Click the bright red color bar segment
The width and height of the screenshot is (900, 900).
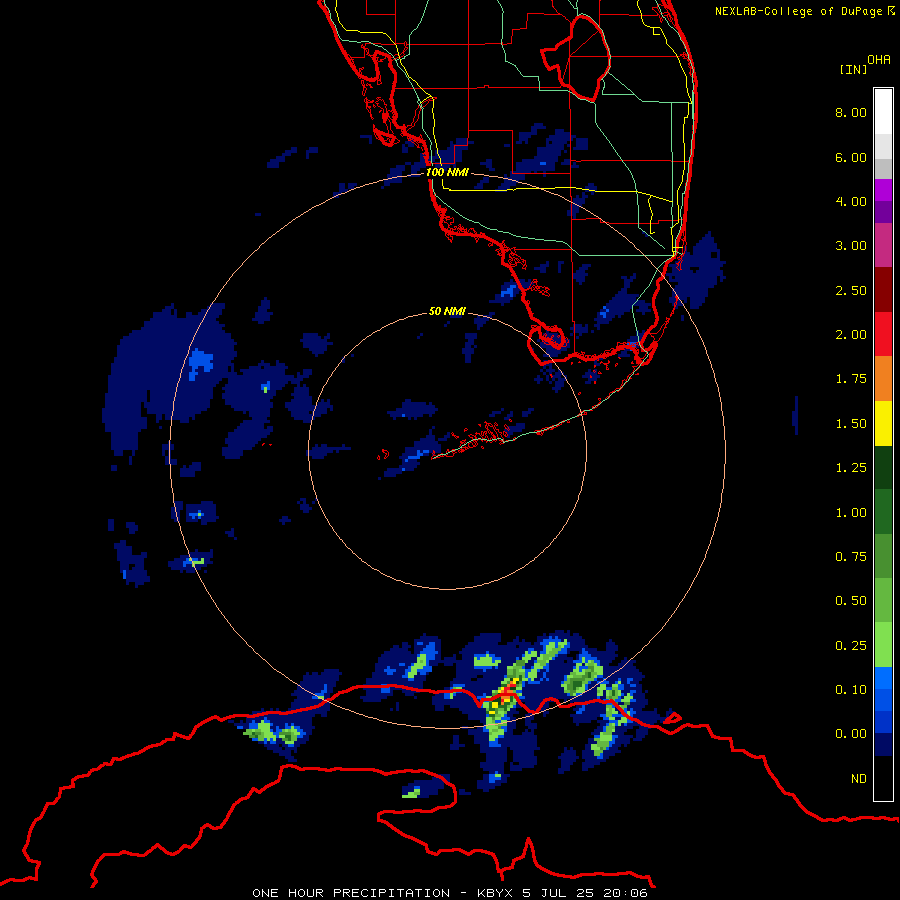(x=883, y=334)
